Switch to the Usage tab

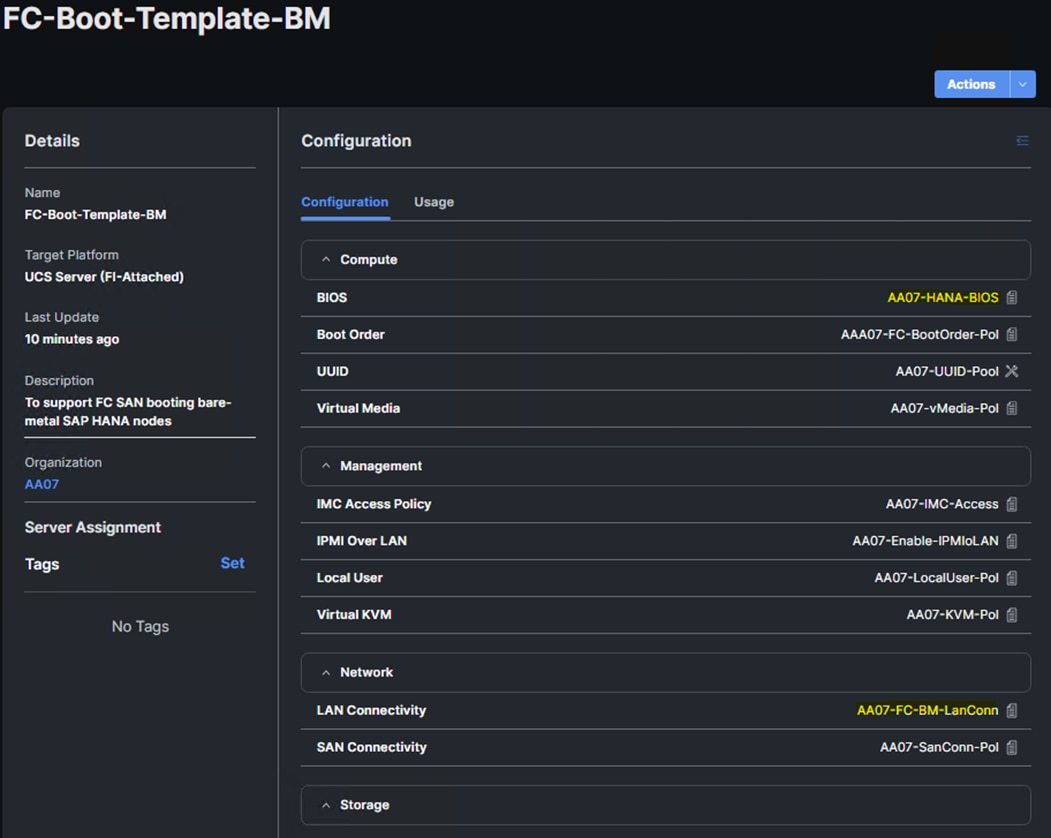[434, 202]
